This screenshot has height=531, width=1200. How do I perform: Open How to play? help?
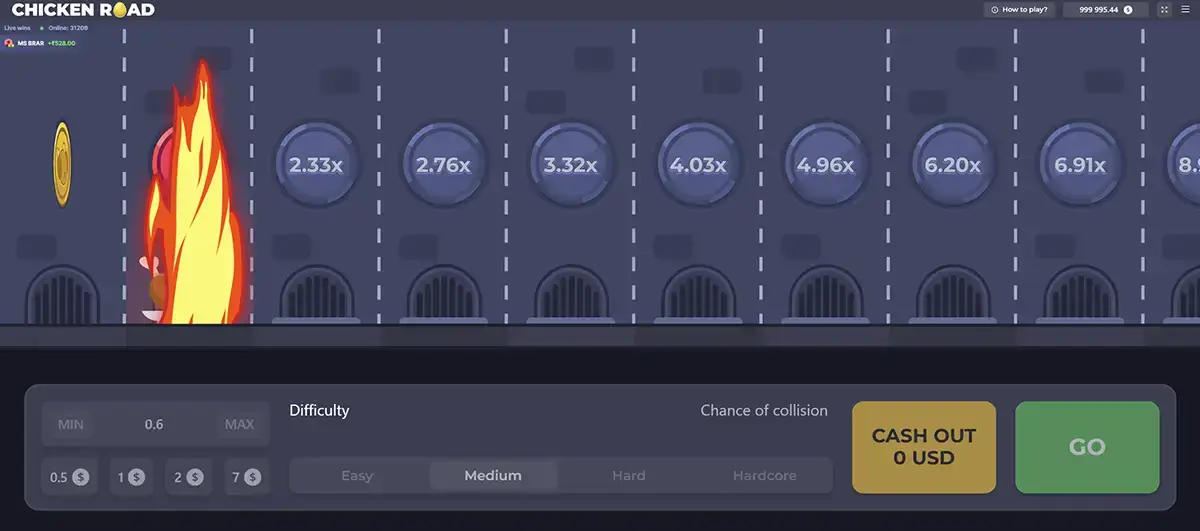click(1020, 9)
